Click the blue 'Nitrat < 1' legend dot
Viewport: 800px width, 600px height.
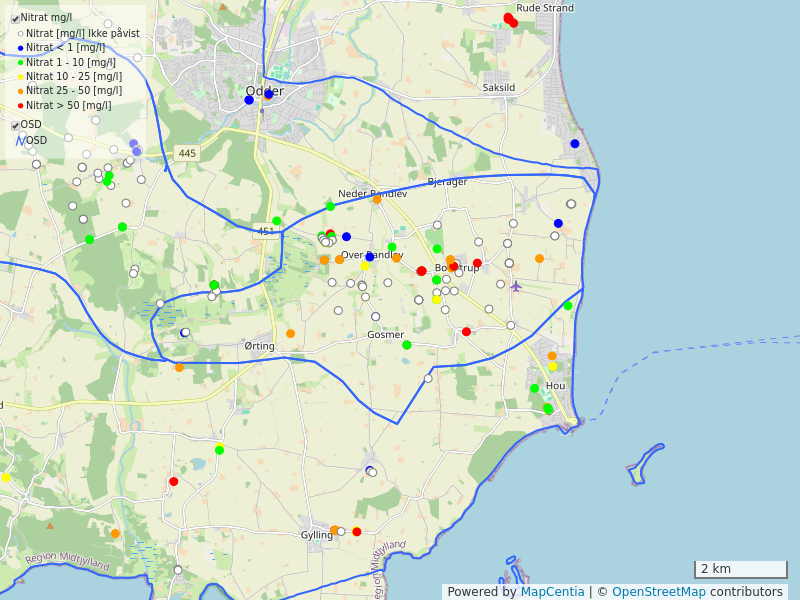tap(20, 48)
